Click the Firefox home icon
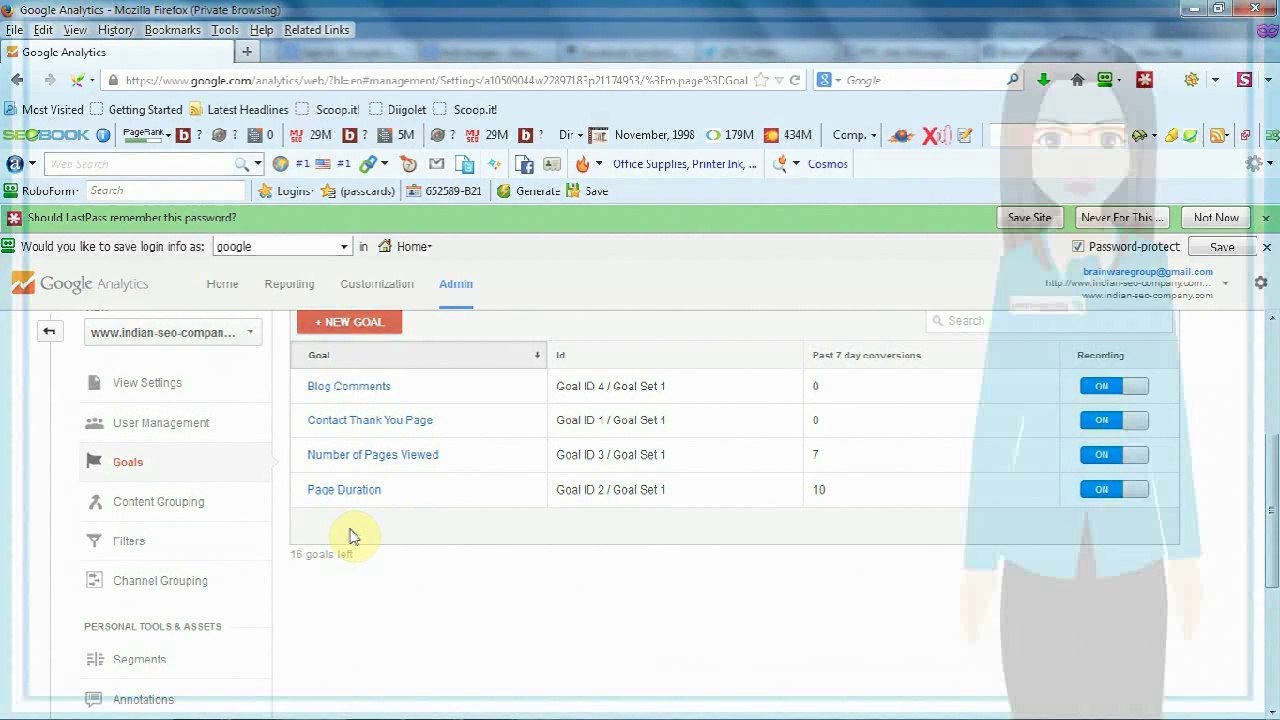Viewport: 1280px width, 720px height. 1077,80
